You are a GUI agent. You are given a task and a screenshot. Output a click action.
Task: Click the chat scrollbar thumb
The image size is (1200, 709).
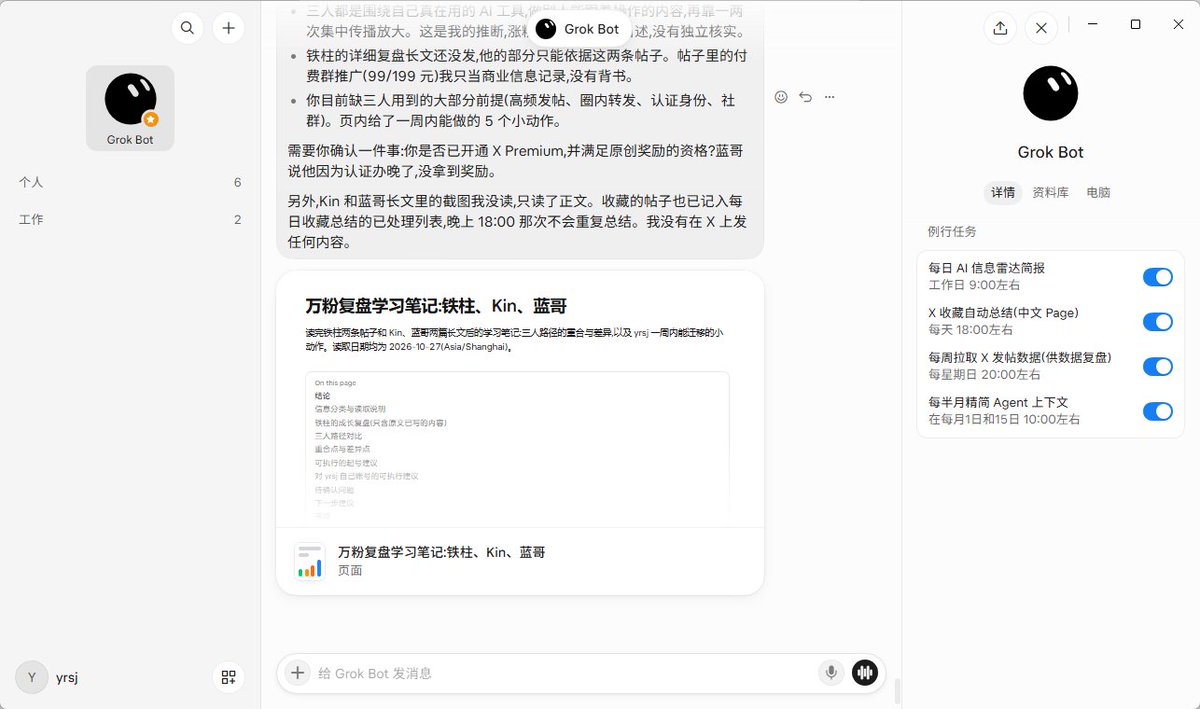pos(897,690)
